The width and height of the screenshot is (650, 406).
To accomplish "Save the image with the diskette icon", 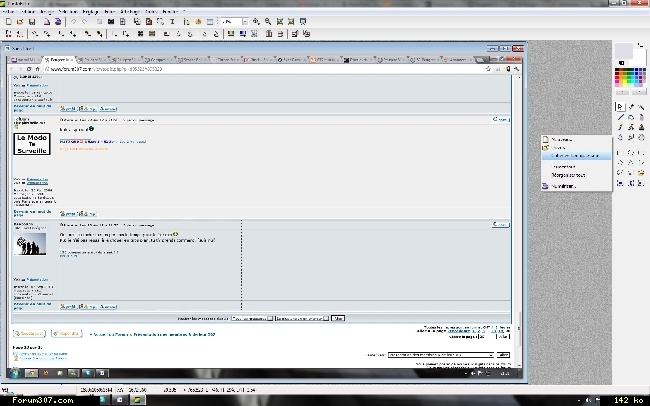I will [x=32, y=21].
